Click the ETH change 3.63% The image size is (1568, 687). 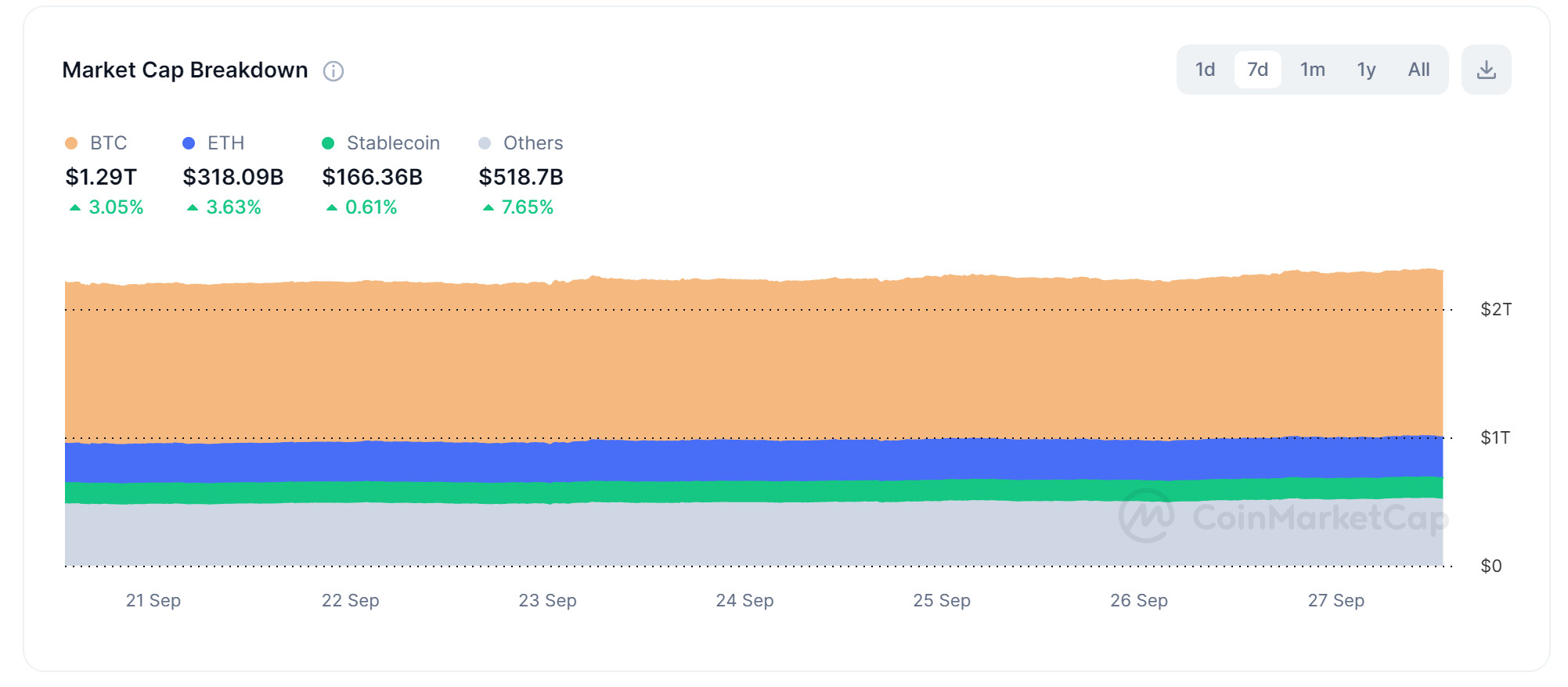[x=224, y=207]
